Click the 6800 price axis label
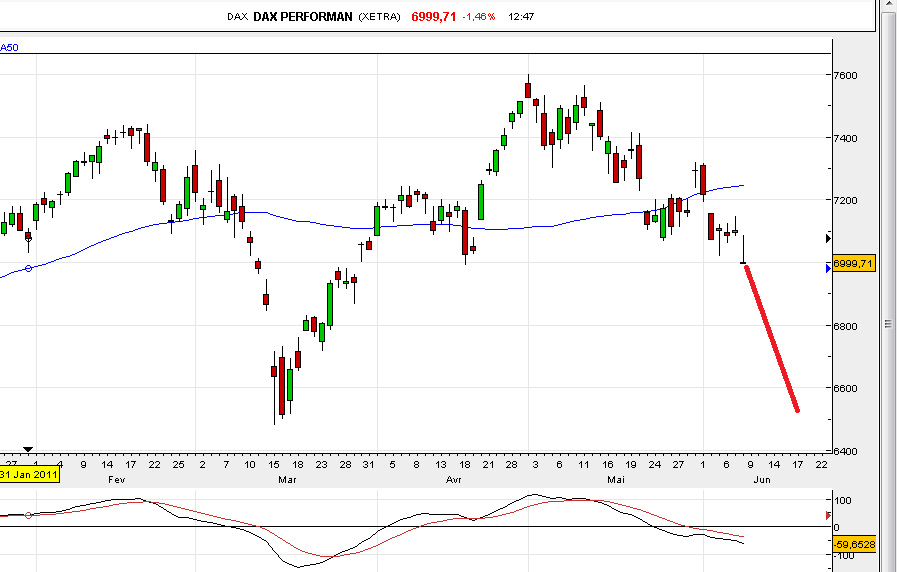Viewport: 900px width, 572px height. [846, 326]
